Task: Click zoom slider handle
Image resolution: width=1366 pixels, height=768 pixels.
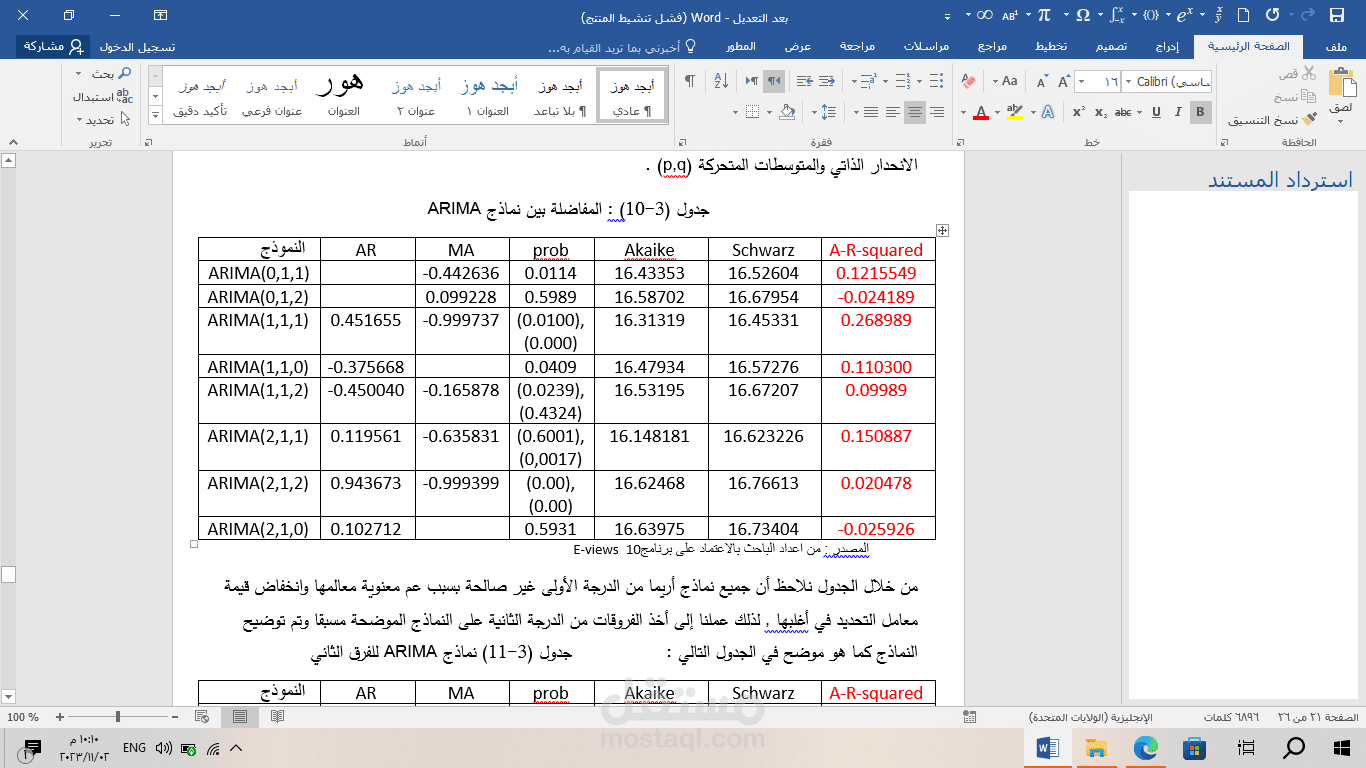Action: pyautogui.click(x=118, y=717)
